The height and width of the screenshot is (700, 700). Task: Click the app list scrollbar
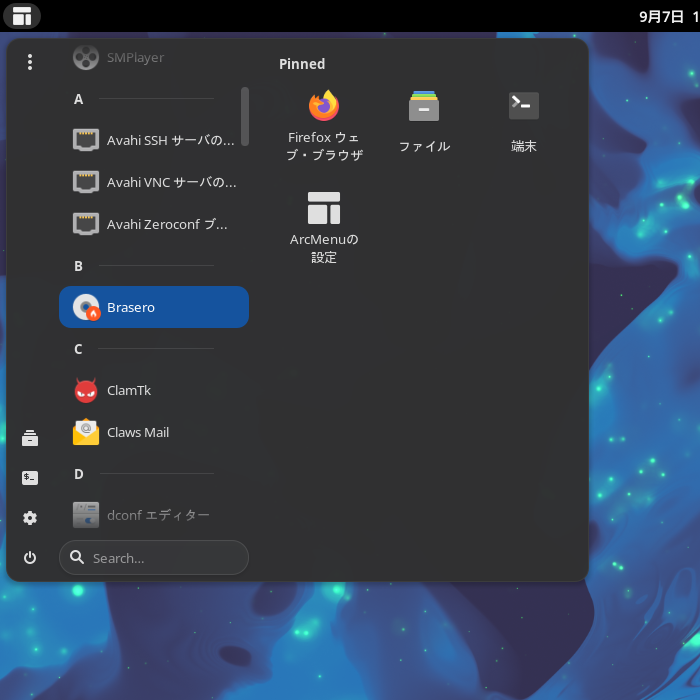click(x=245, y=116)
